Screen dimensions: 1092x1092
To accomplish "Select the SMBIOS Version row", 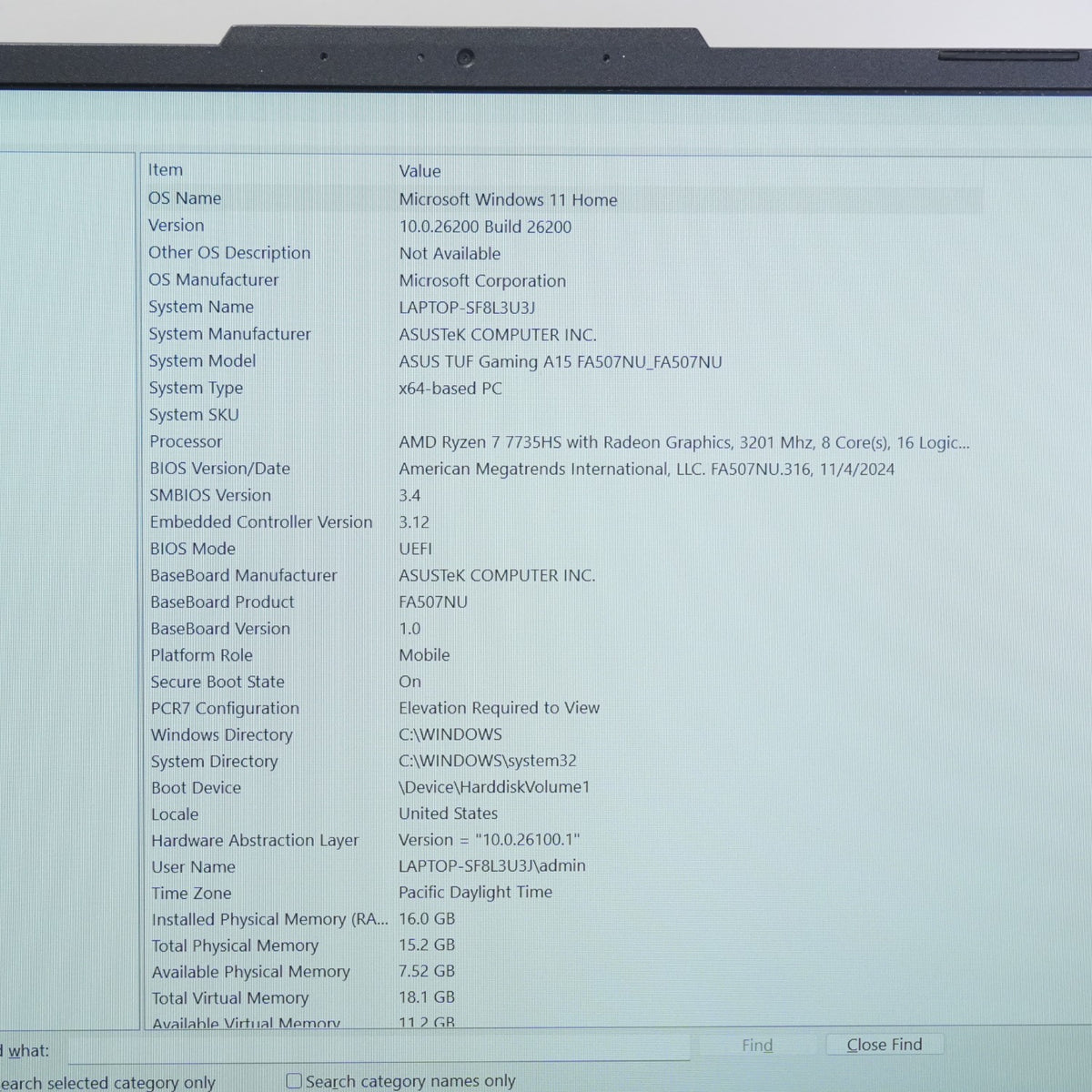I will click(564, 495).
